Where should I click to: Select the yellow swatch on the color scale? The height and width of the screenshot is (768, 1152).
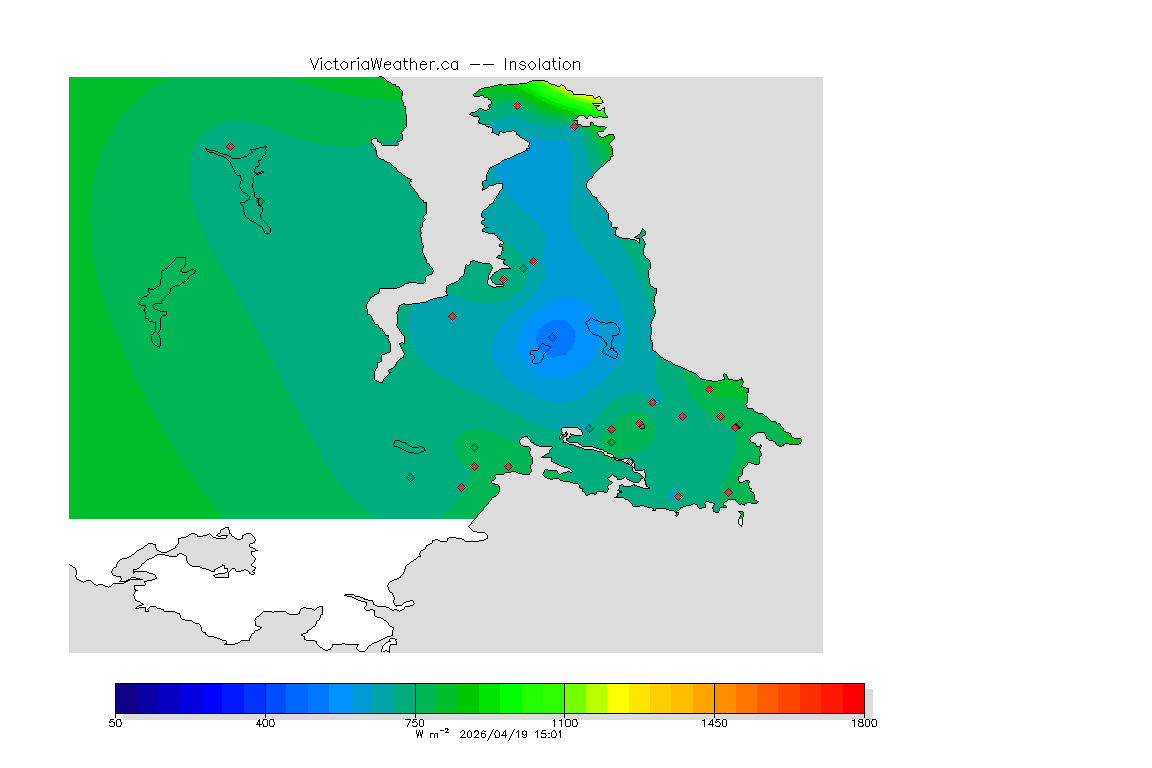coord(618,697)
